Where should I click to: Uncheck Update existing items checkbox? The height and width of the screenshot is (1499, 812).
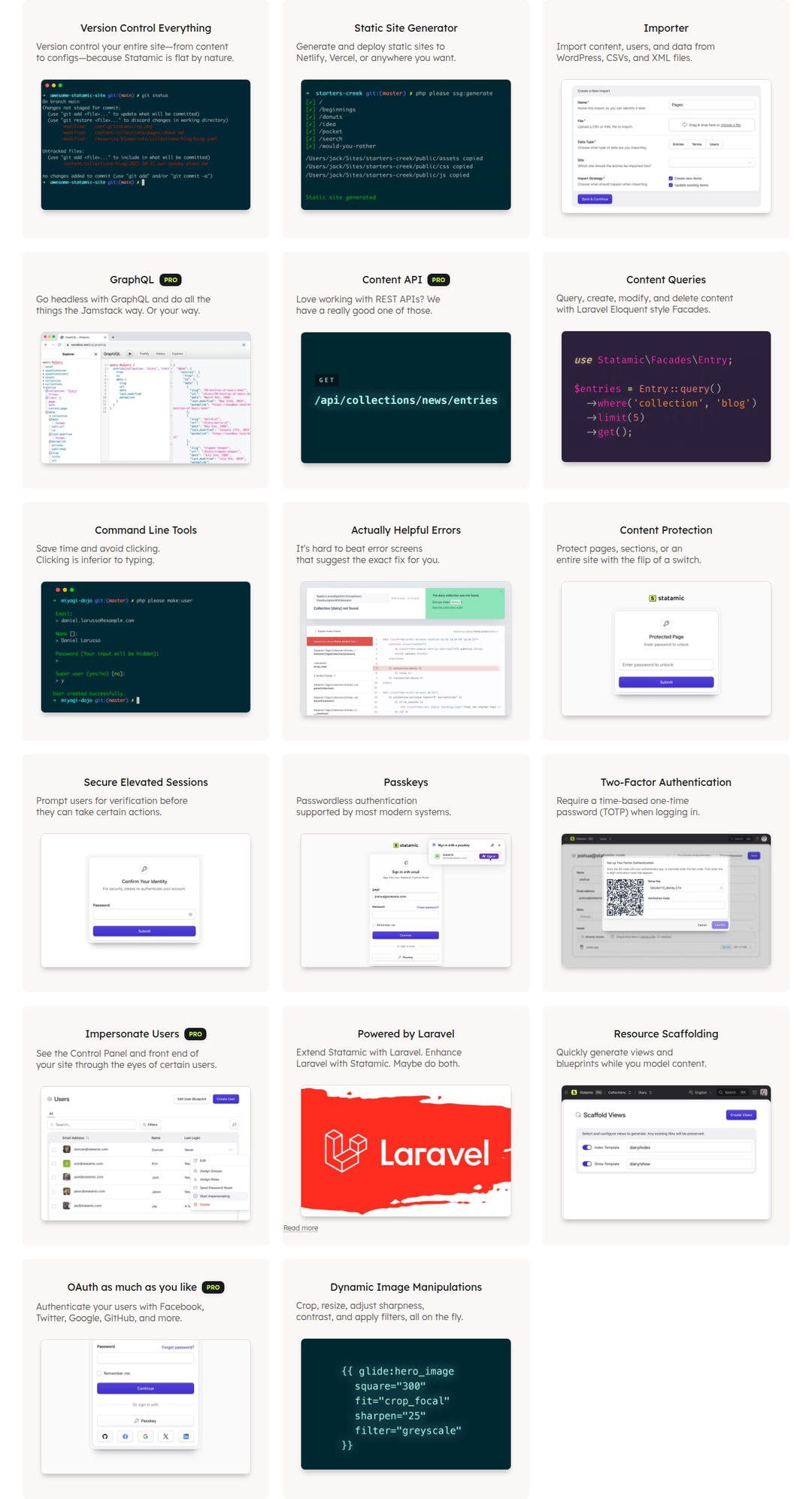pos(671,185)
